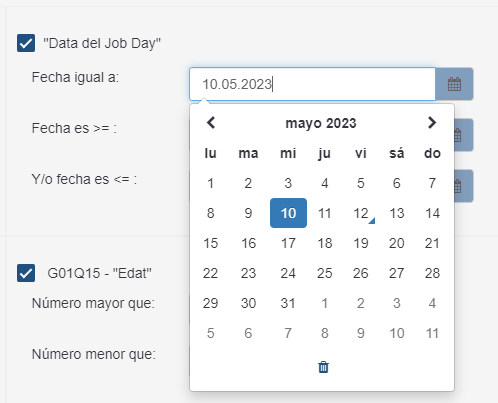The width and height of the screenshot is (498, 403).
Task: Open calendar icon for 'Fecha es >='
Action: 464,135
